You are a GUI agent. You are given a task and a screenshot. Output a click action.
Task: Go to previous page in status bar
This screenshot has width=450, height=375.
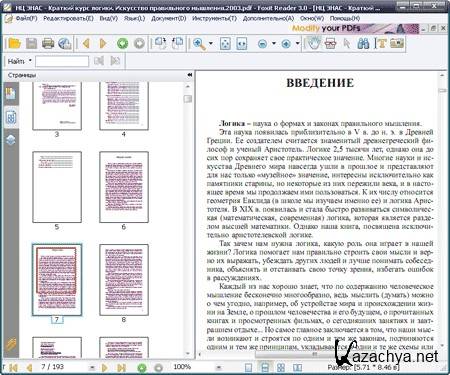tap(29, 368)
